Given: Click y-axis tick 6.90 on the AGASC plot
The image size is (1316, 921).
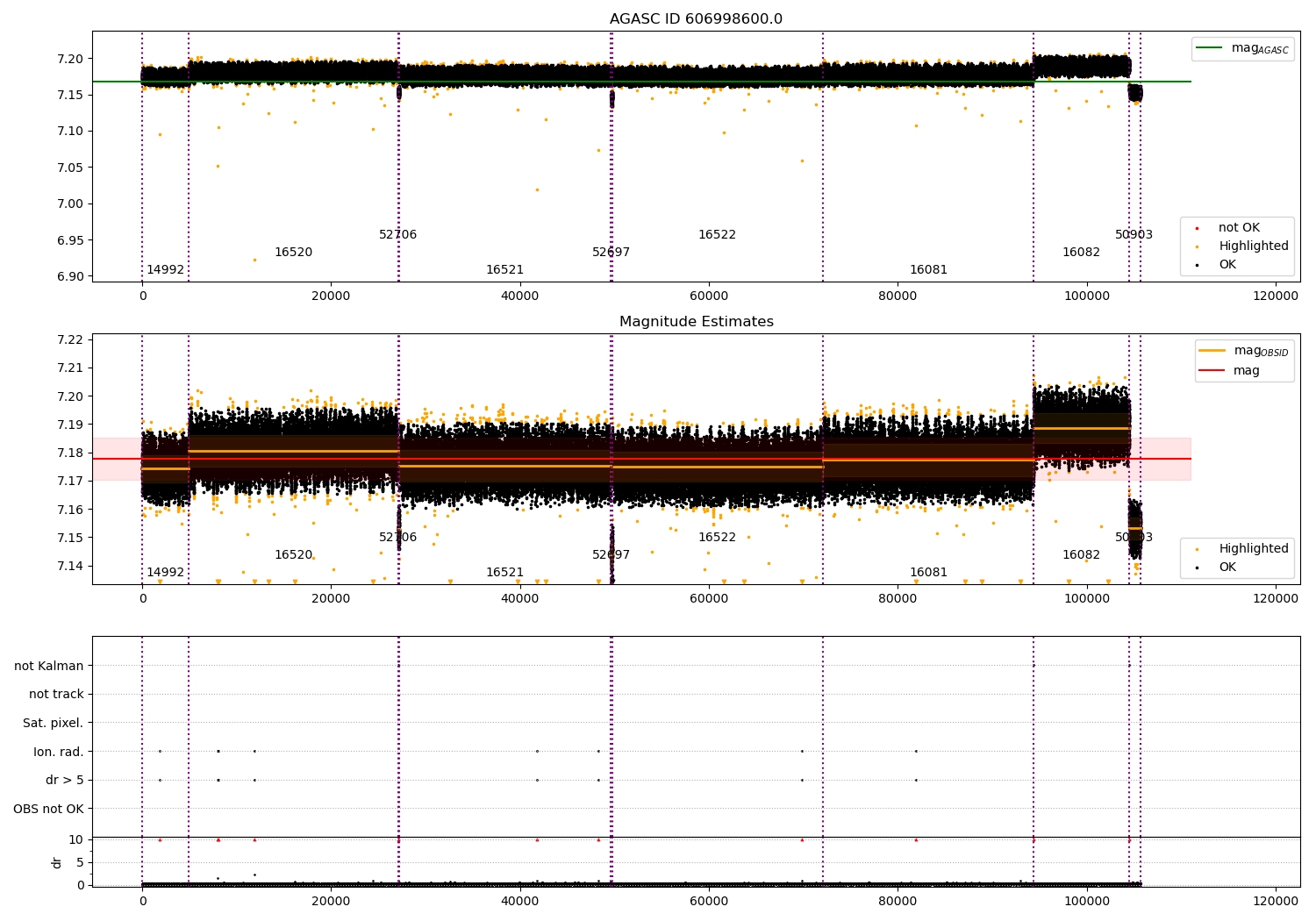Looking at the screenshot, I should pos(71,276).
